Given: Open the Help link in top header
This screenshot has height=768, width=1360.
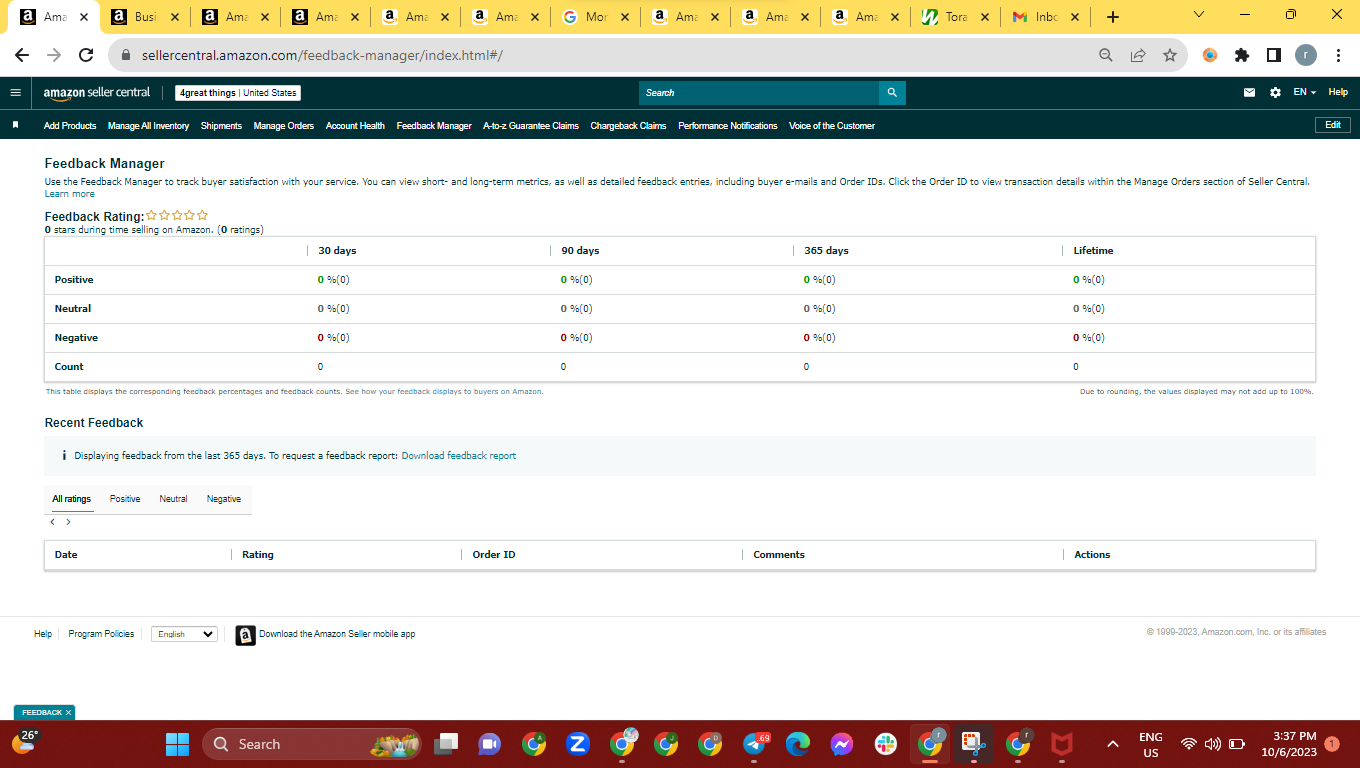Looking at the screenshot, I should [x=1338, y=93].
